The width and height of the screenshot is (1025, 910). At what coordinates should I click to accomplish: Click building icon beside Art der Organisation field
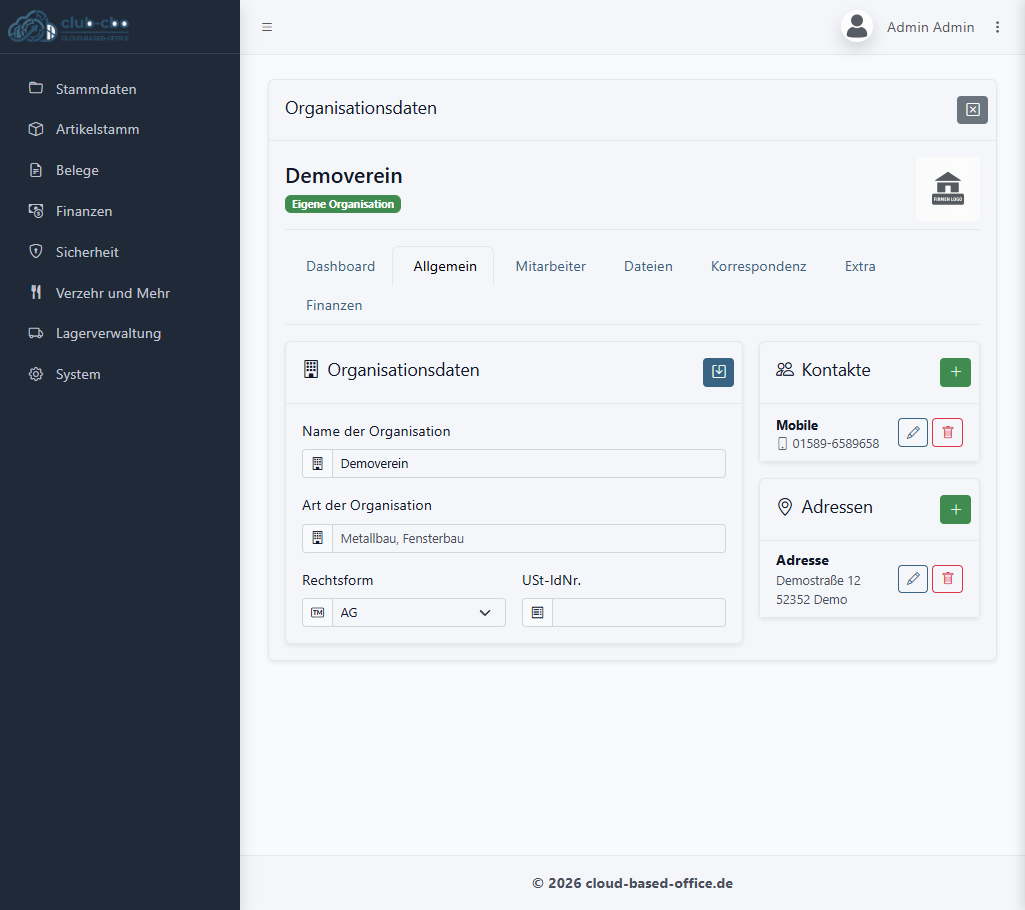(318, 538)
